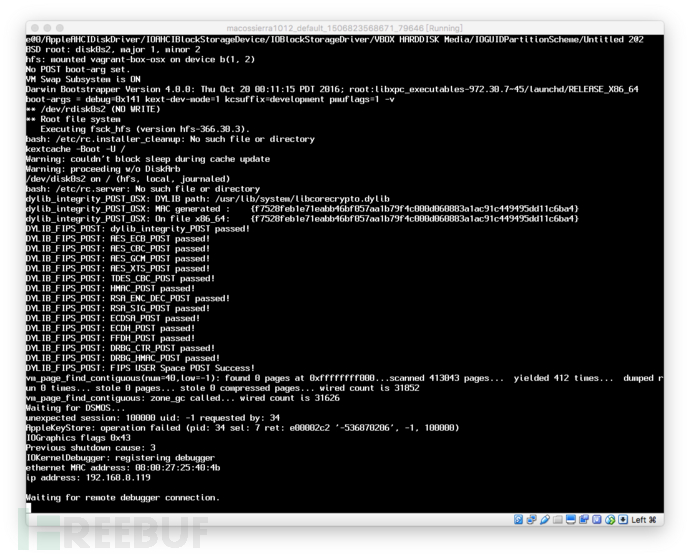Screen dimensions: 690x557
Task: Minimize the running VM window
Action: pos(47,28)
